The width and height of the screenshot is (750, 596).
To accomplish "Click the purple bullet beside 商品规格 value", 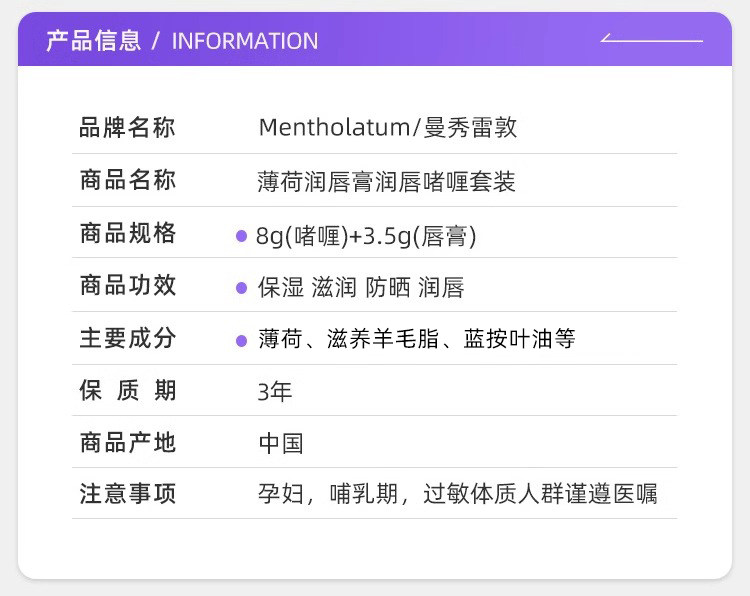I will tap(241, 236).
